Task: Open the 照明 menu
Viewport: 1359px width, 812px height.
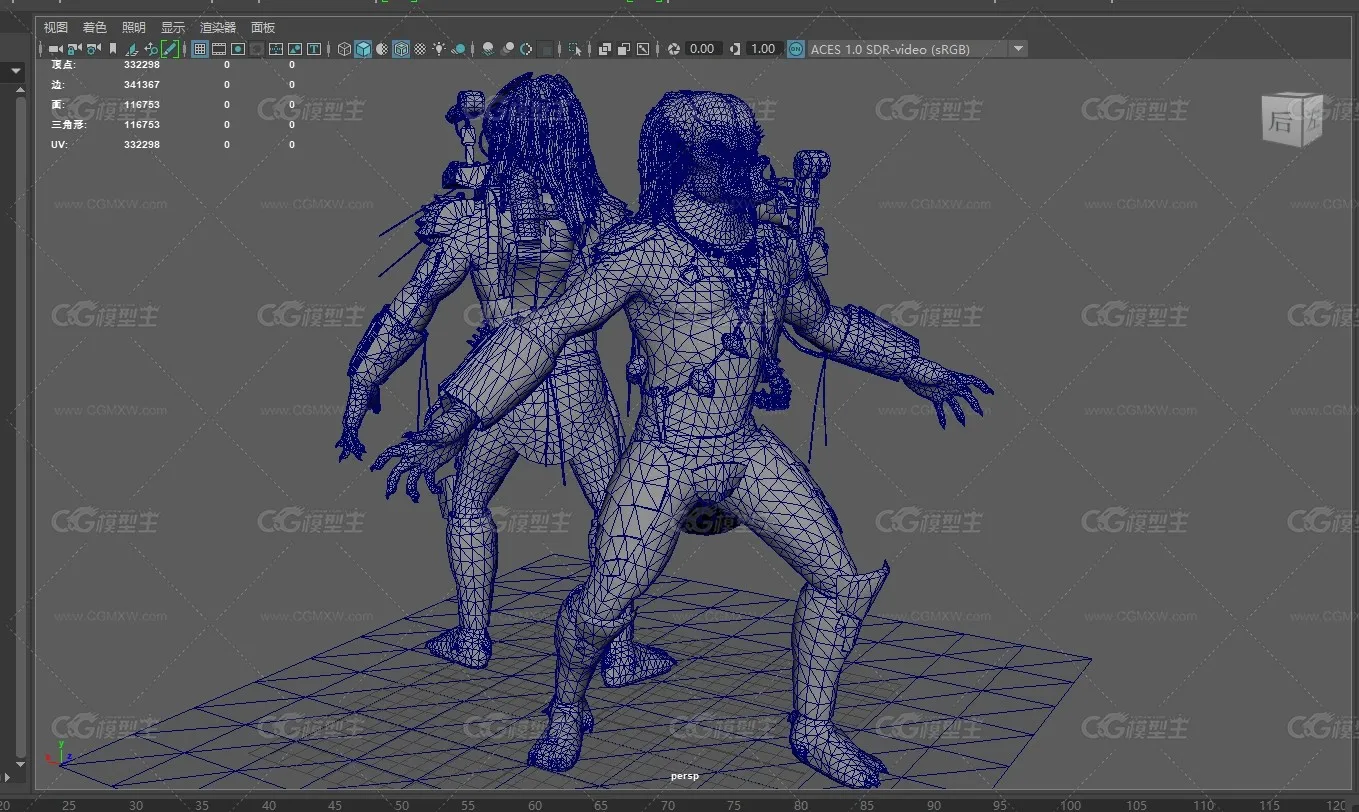Action: (134, 28)
